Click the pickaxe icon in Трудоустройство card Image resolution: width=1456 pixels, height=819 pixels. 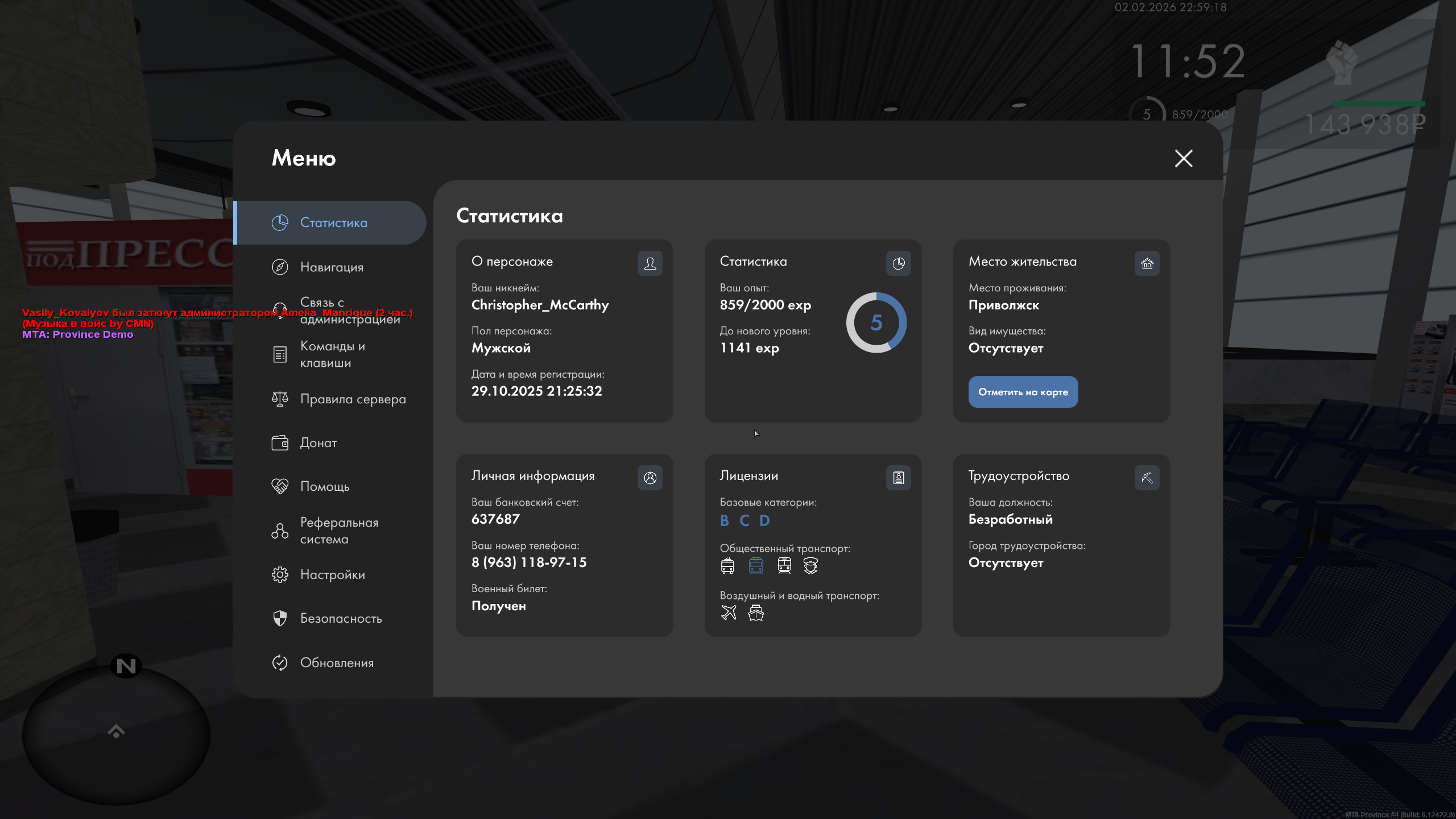(x=1147, y=478)
